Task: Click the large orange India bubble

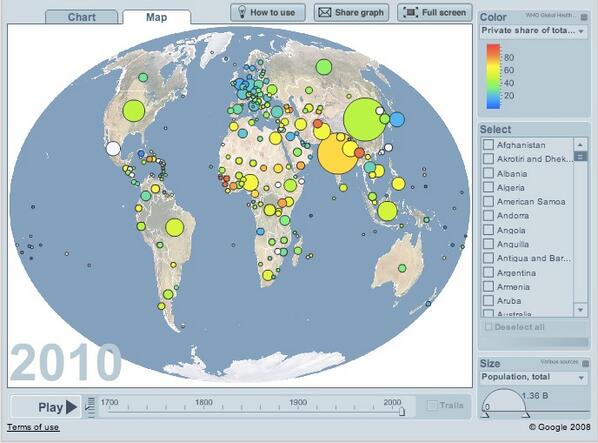Action: tap(338, 154)
